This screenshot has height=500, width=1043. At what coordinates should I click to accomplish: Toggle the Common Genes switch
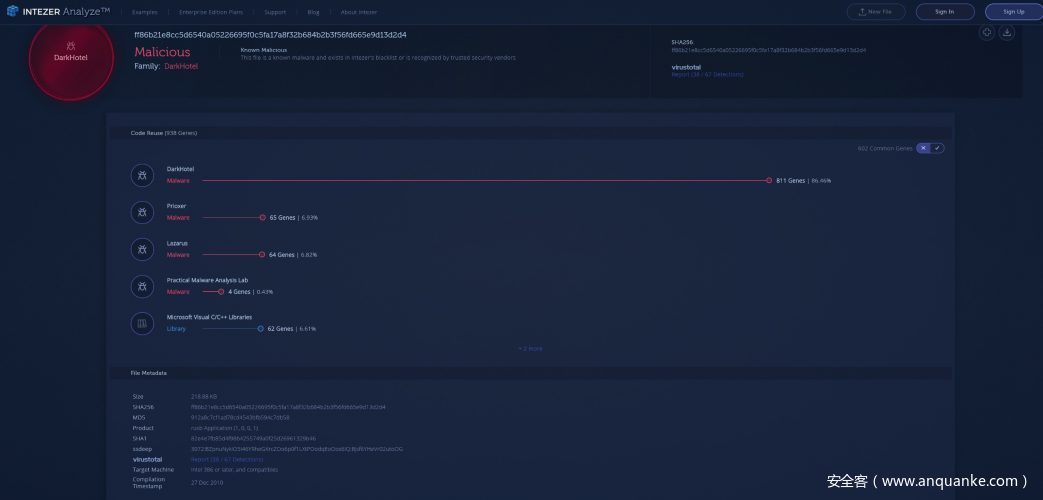point(930,148)
